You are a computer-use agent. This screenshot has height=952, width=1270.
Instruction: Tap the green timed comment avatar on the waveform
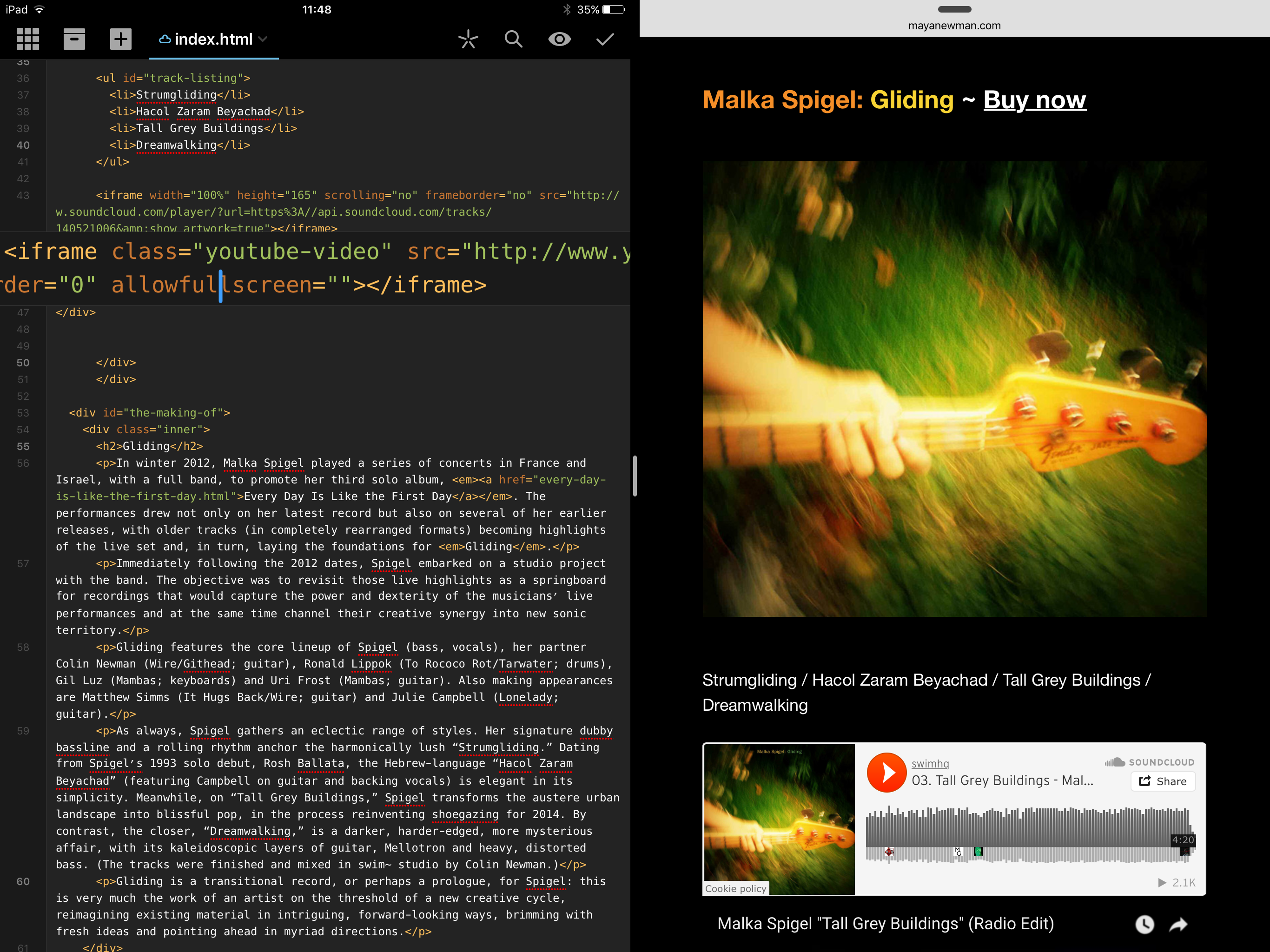(x=979, y=852)
